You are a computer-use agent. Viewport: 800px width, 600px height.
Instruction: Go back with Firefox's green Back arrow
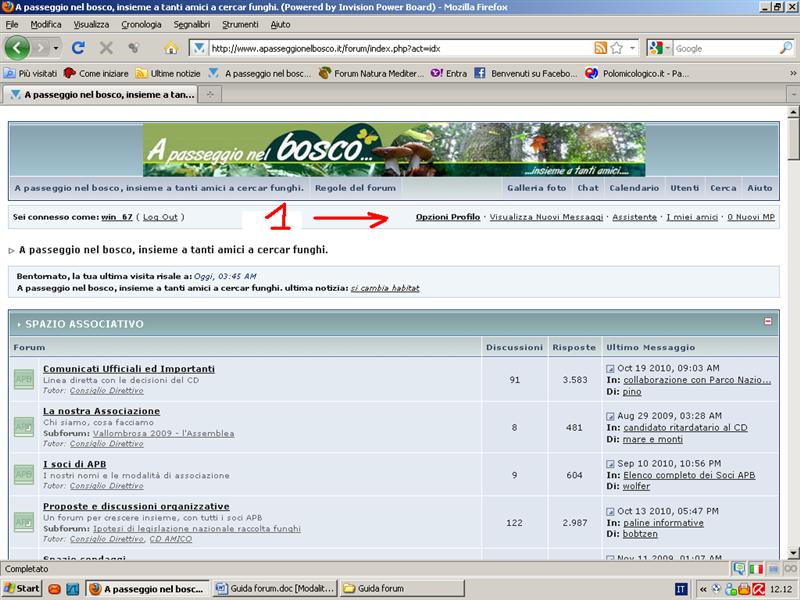click(x=17, y=48)
